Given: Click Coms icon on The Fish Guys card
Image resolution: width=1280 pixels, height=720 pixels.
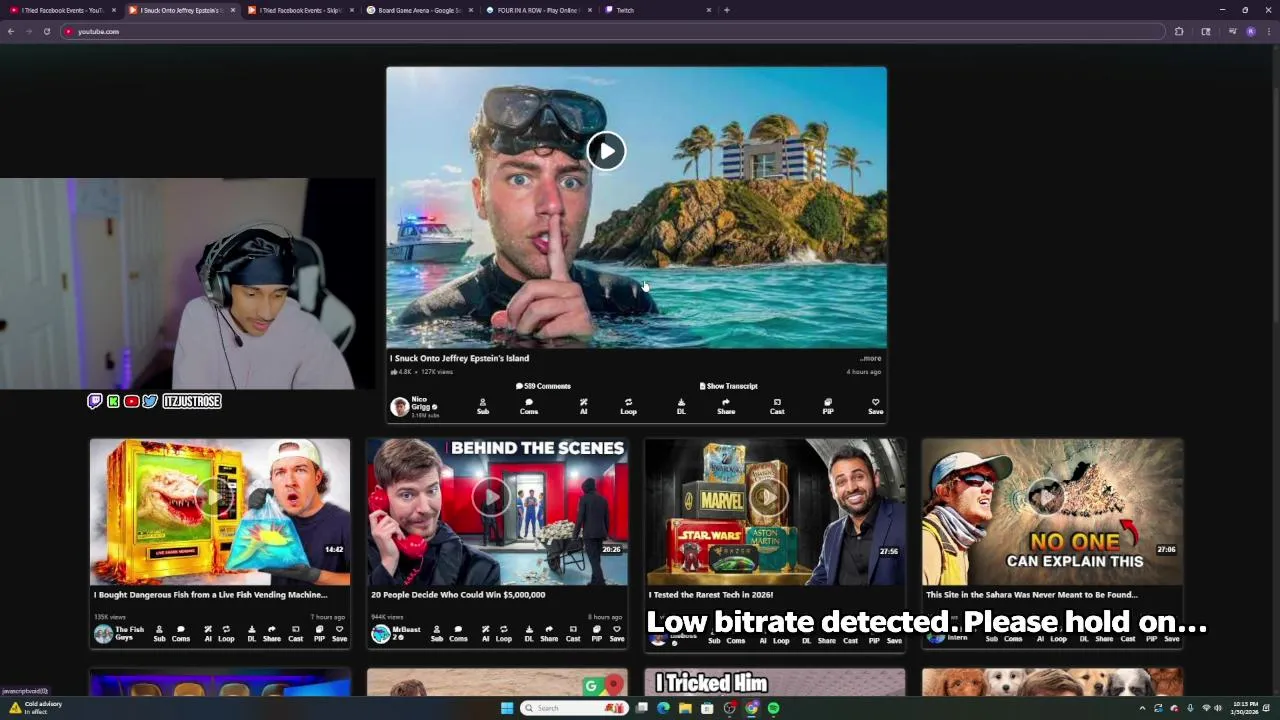Looking at the screenshot, I should click(x=181, y=634).
